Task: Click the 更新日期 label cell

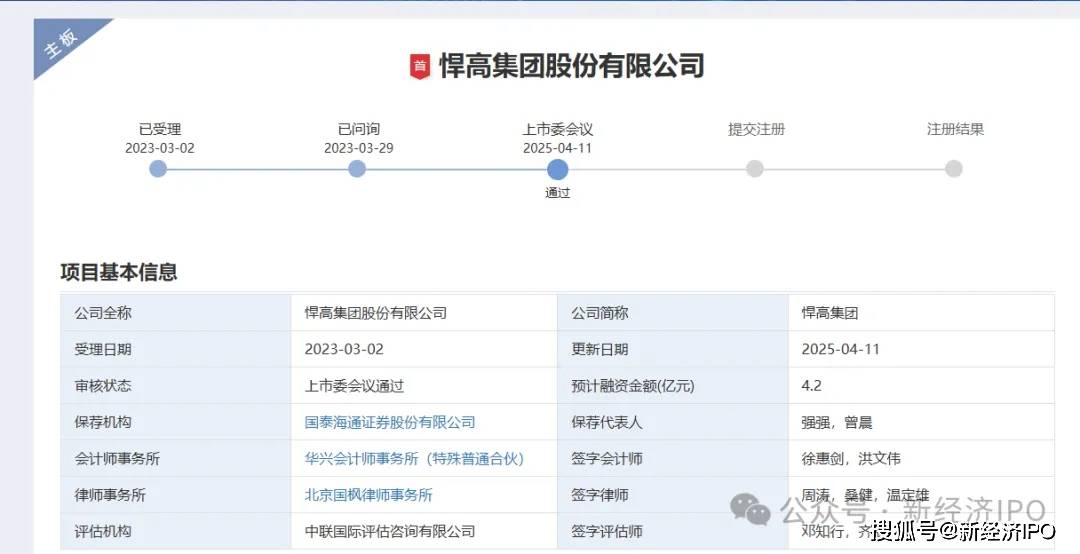Action: [673, 349]
